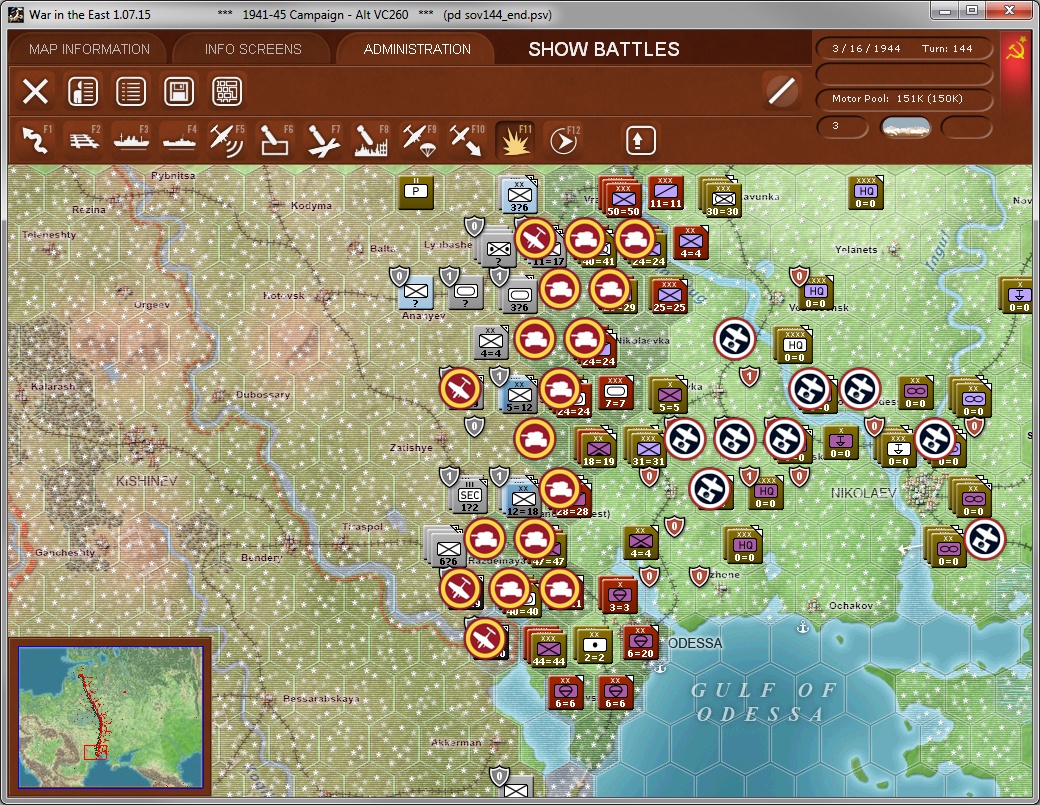
Task: Select the air battle marker west of Odessa
Action: 486,639
